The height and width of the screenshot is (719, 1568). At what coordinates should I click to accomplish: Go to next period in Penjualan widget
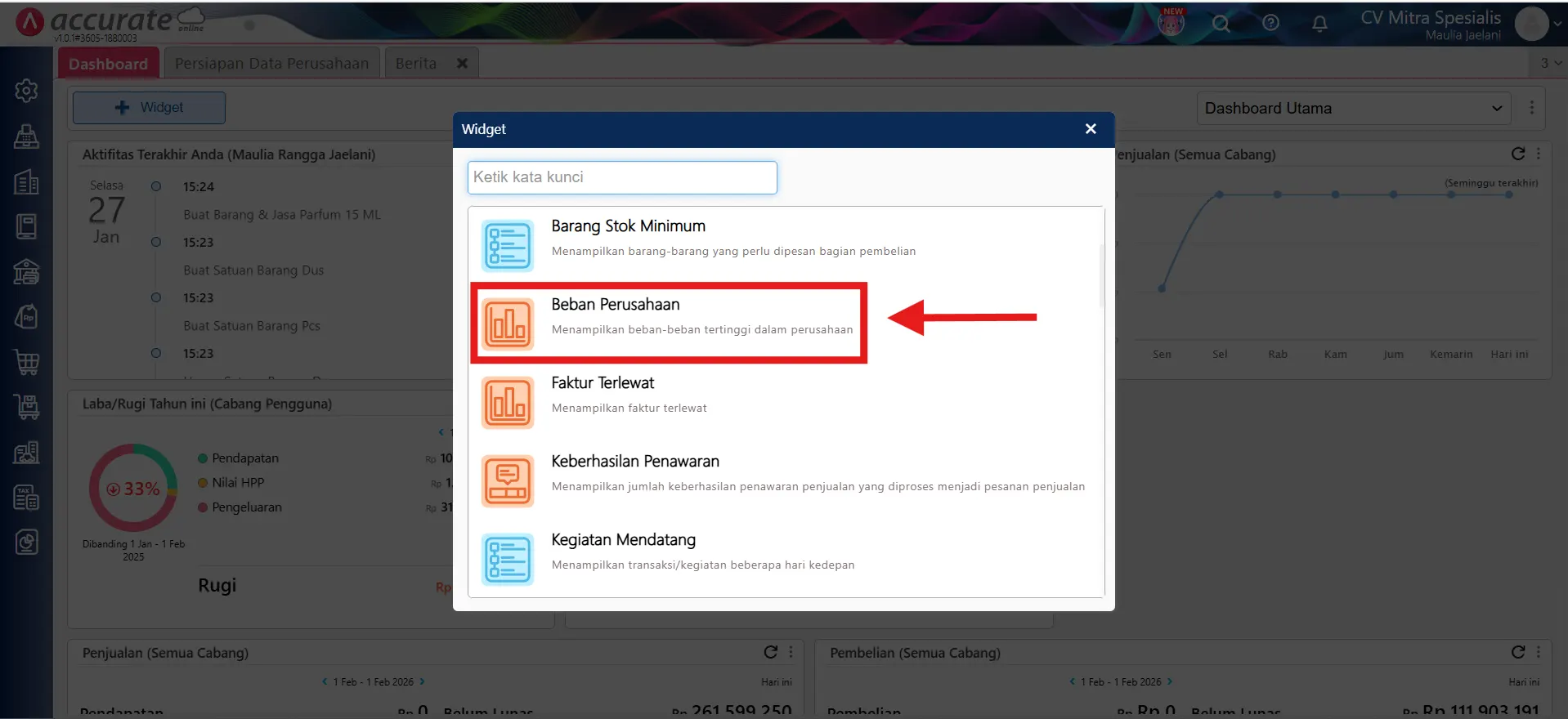pyautogui.click(x=422, y=681)
